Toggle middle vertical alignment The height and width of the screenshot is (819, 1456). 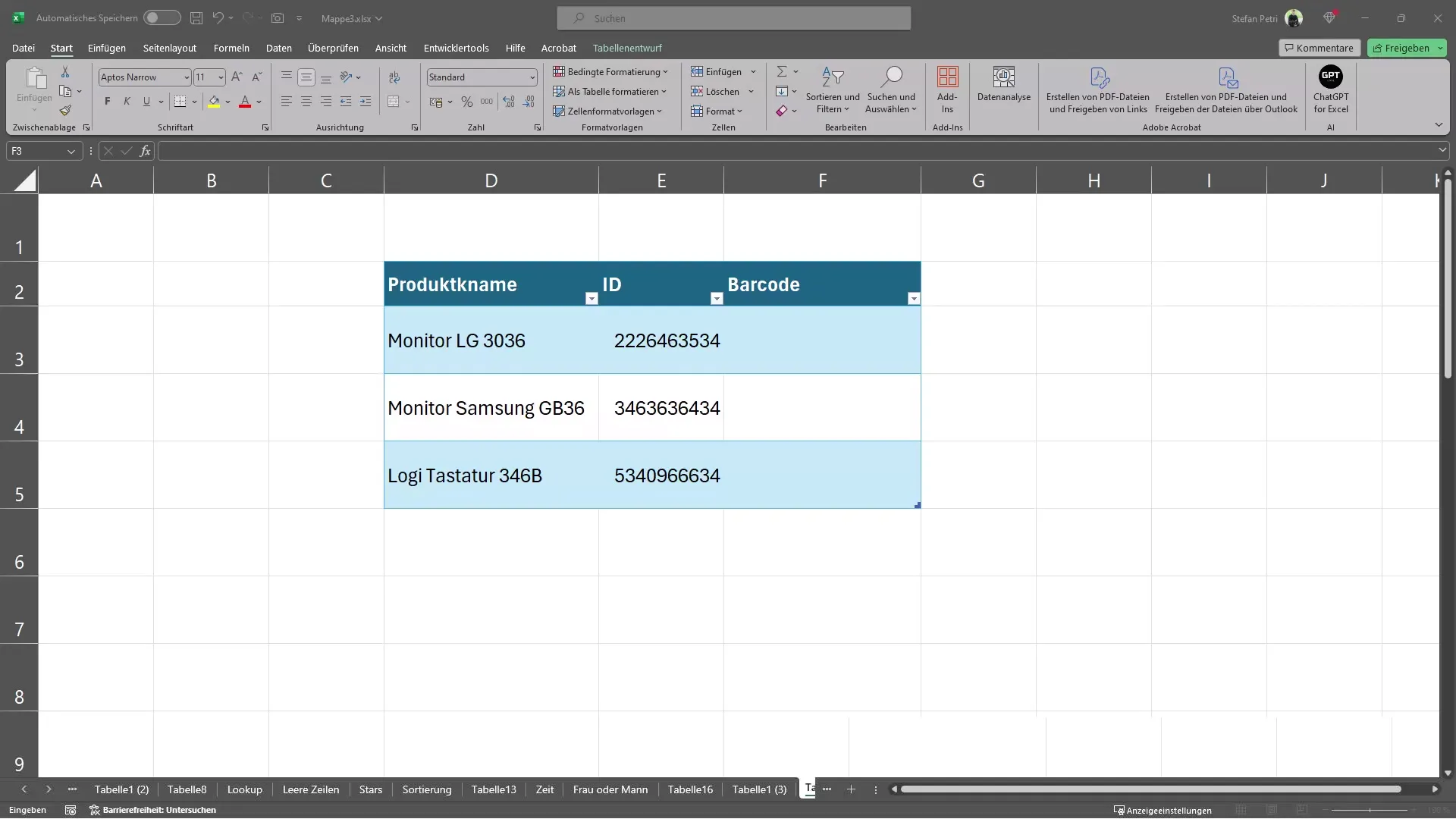306,77
